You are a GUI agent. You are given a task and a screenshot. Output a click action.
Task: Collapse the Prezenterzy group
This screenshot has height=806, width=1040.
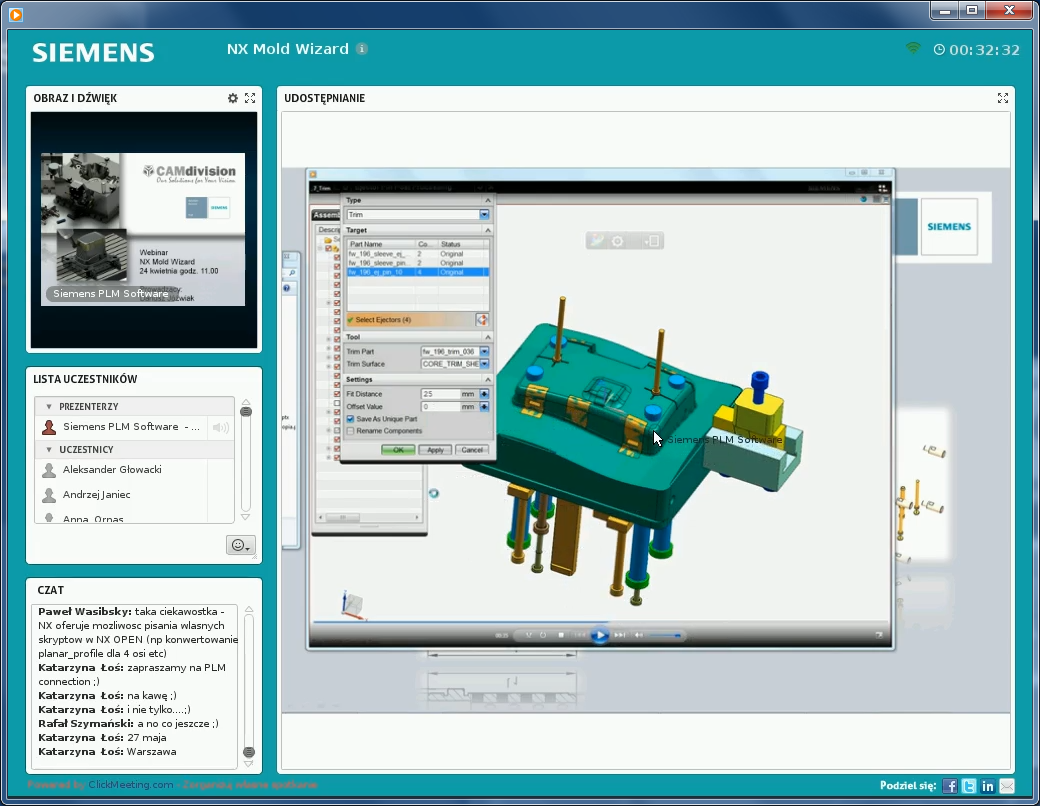click(x=48, y=407)
